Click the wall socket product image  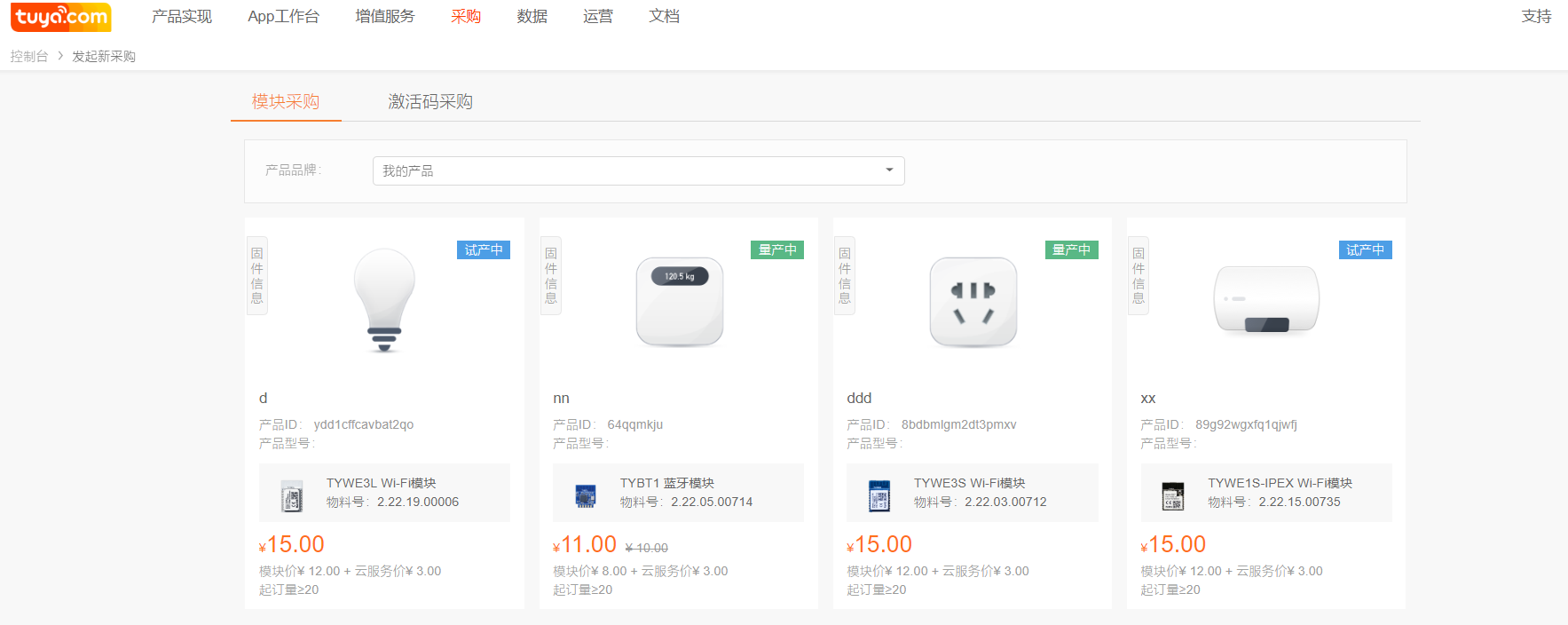[973, 302]
